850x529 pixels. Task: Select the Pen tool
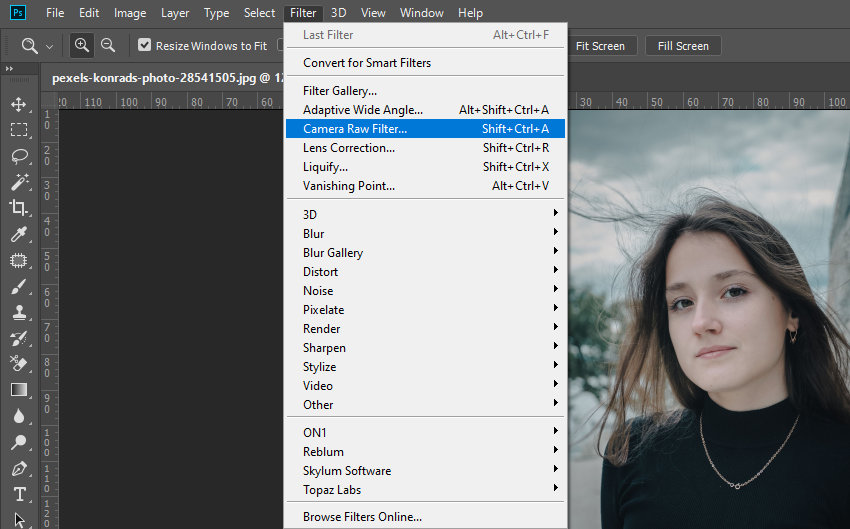[19, 468]
